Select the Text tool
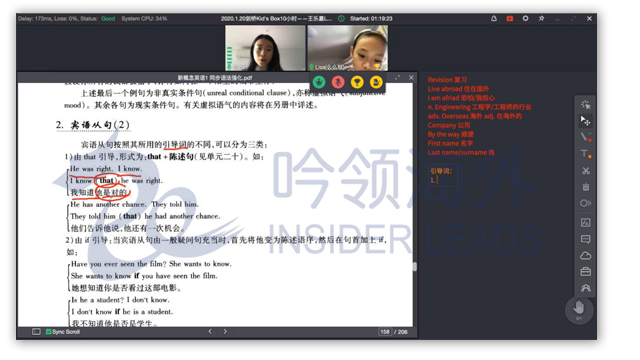The height and width of the screenshot is (360, 640). pyautogui.click(x=585, y=154)
